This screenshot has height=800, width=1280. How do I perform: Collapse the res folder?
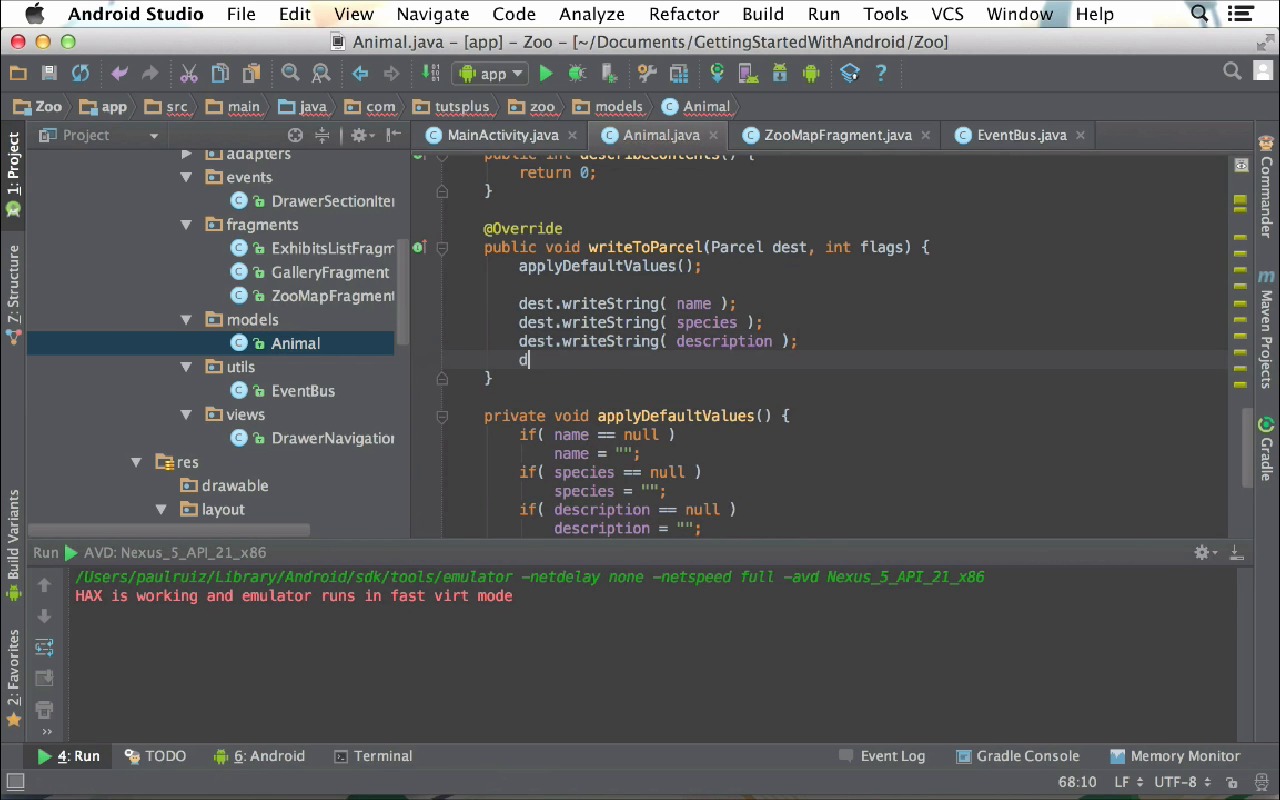click(x=137, y=462)
